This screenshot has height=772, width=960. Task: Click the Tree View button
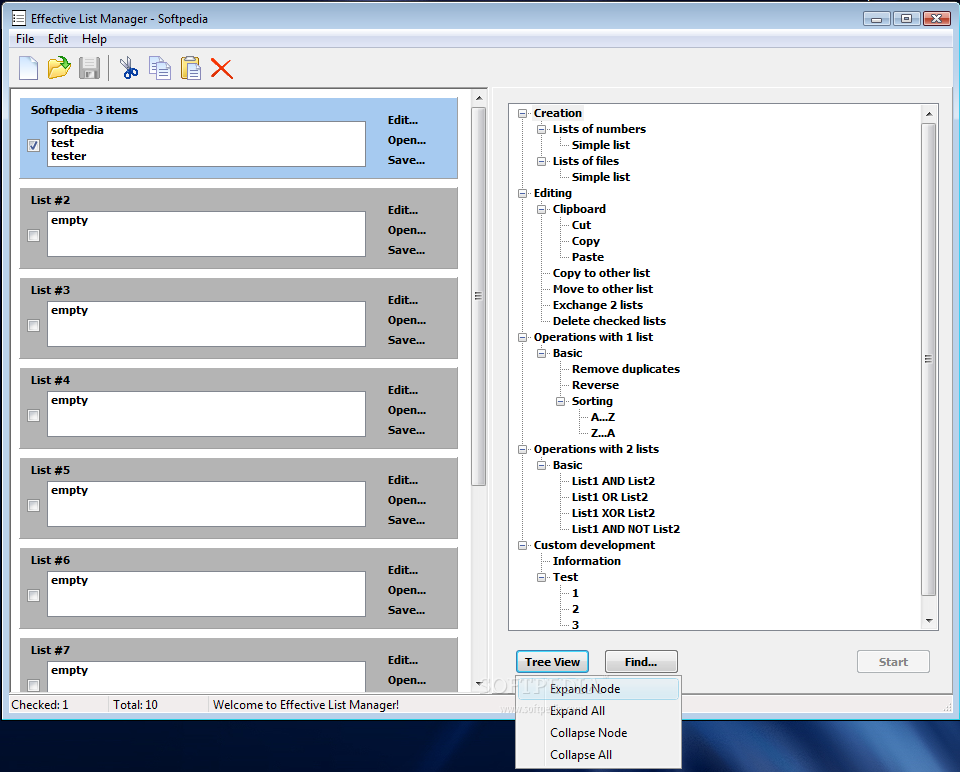pos(552,662)
